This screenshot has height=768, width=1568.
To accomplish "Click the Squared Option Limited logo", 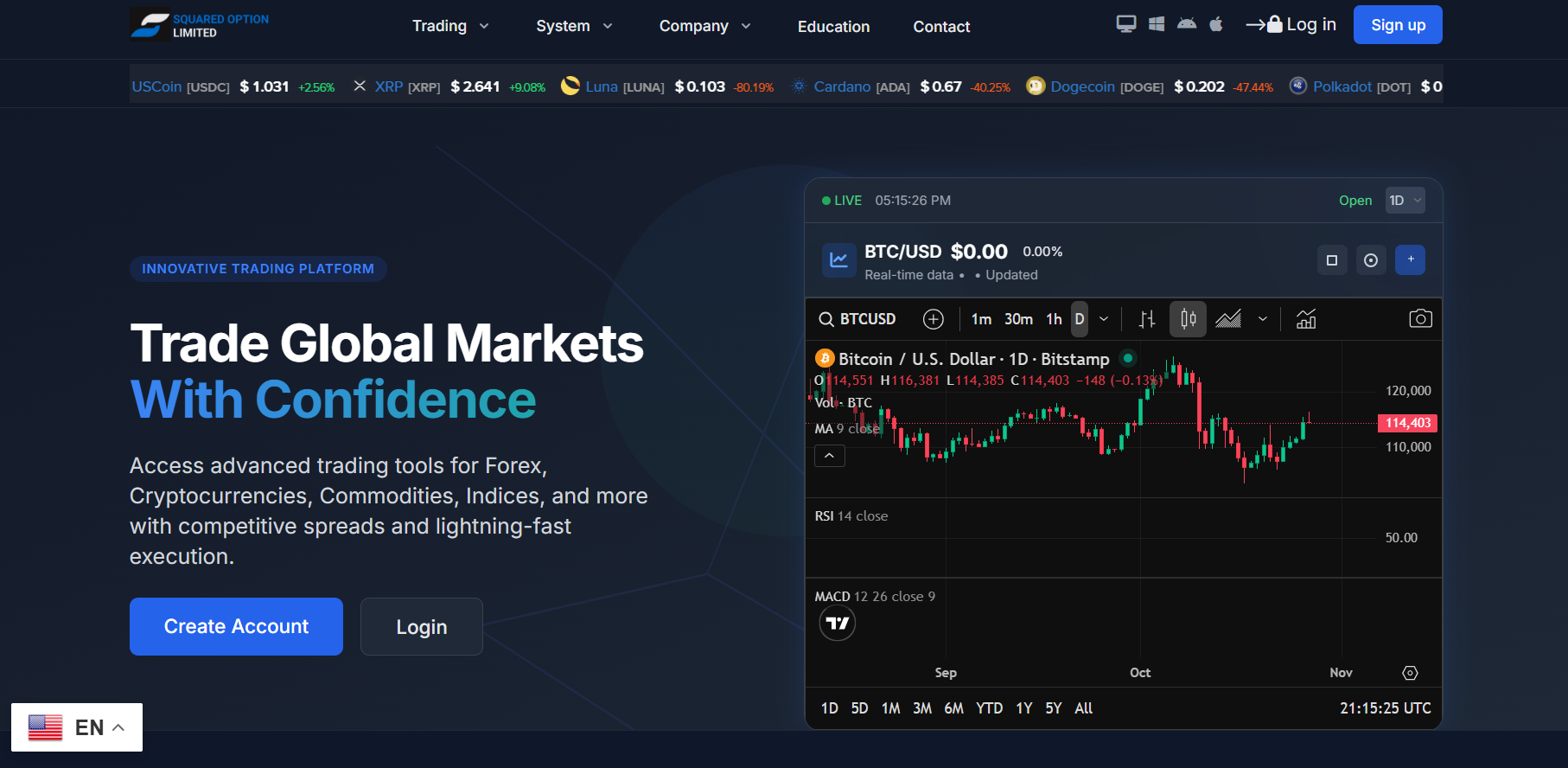I will click(x=200, y=25).
